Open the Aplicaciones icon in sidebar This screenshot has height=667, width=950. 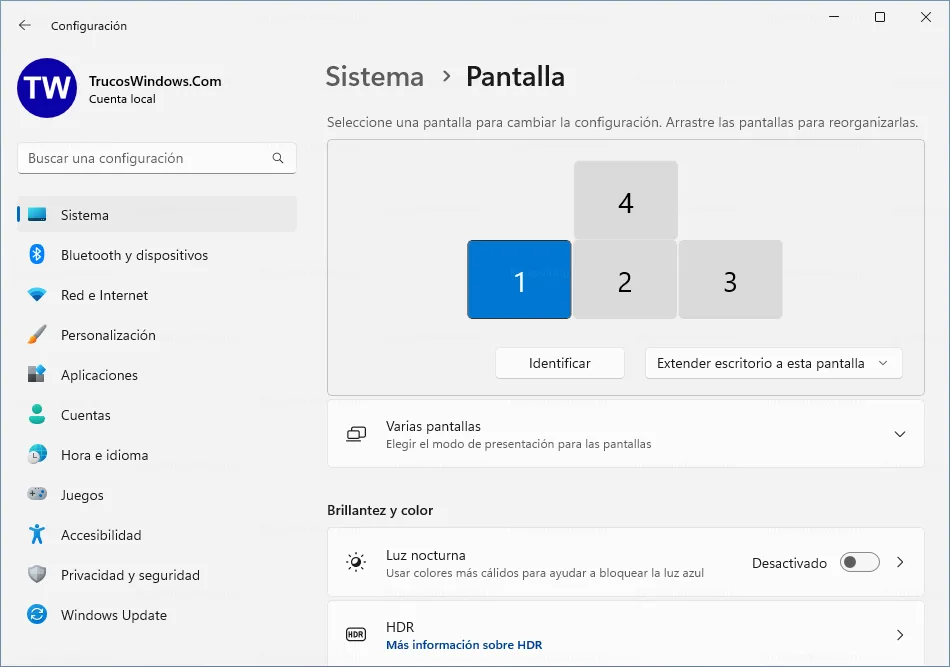pyautogui.click(x=37, y=374)
